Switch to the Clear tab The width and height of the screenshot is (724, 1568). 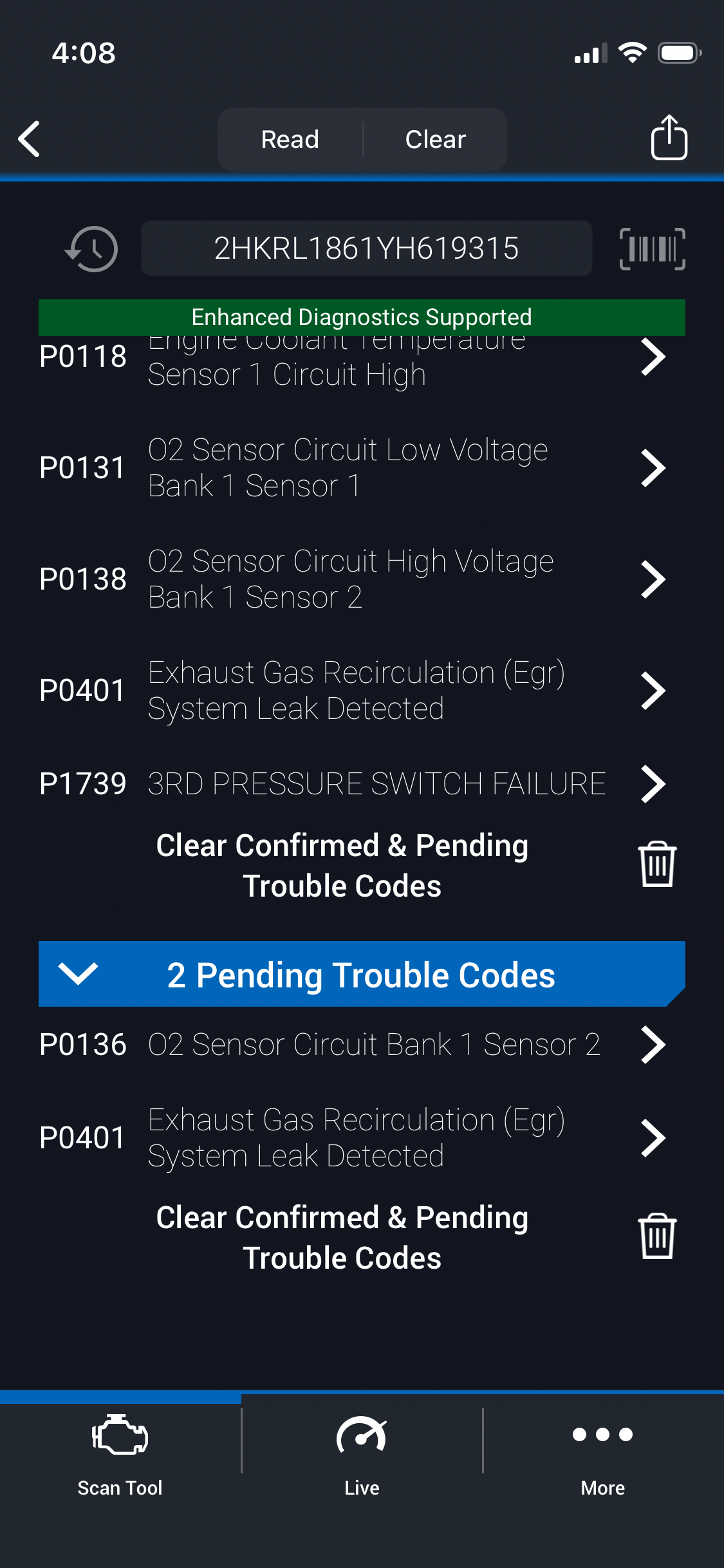coord(436,140)
